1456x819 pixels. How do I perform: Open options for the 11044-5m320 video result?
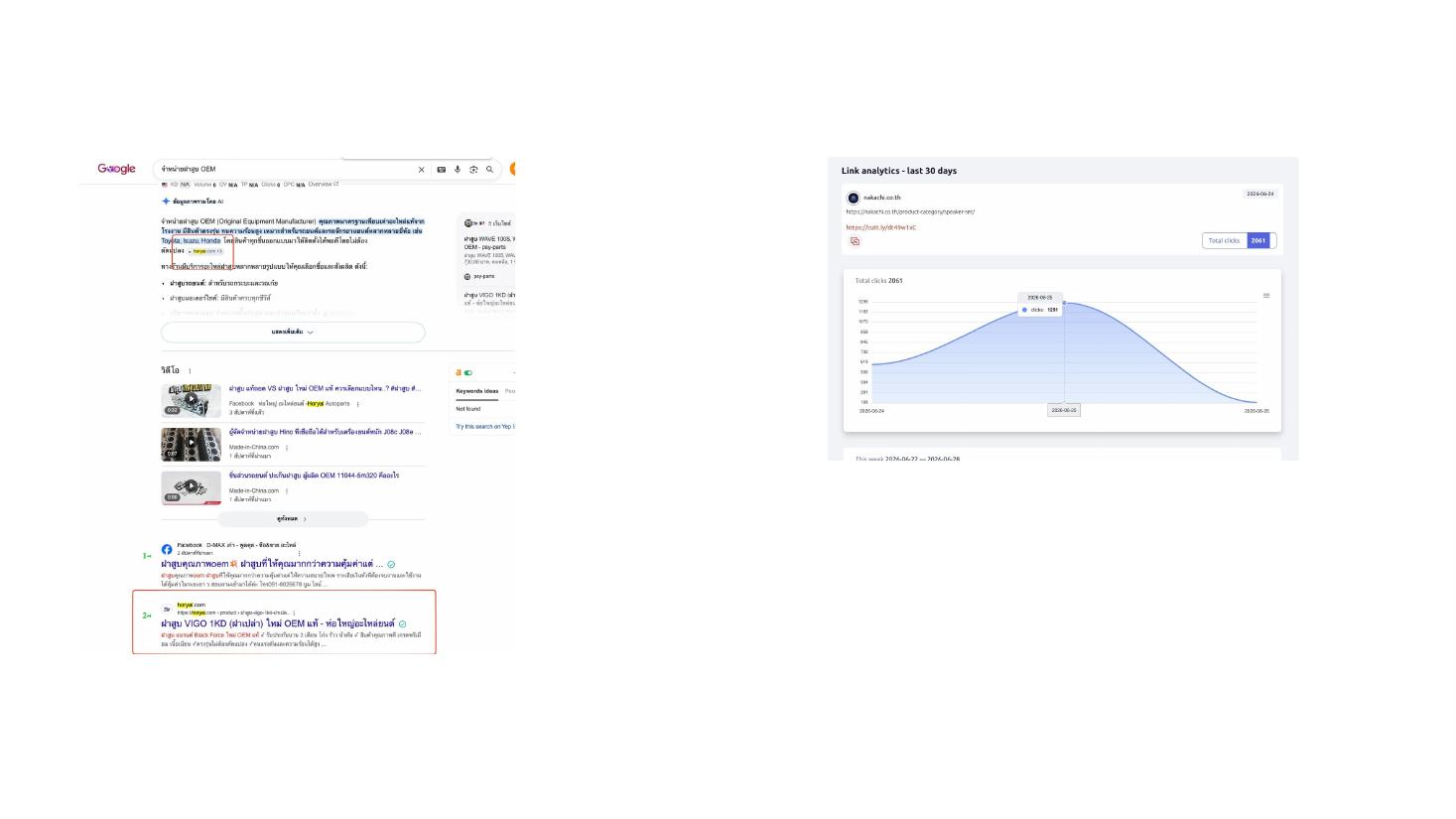(287, 491)
